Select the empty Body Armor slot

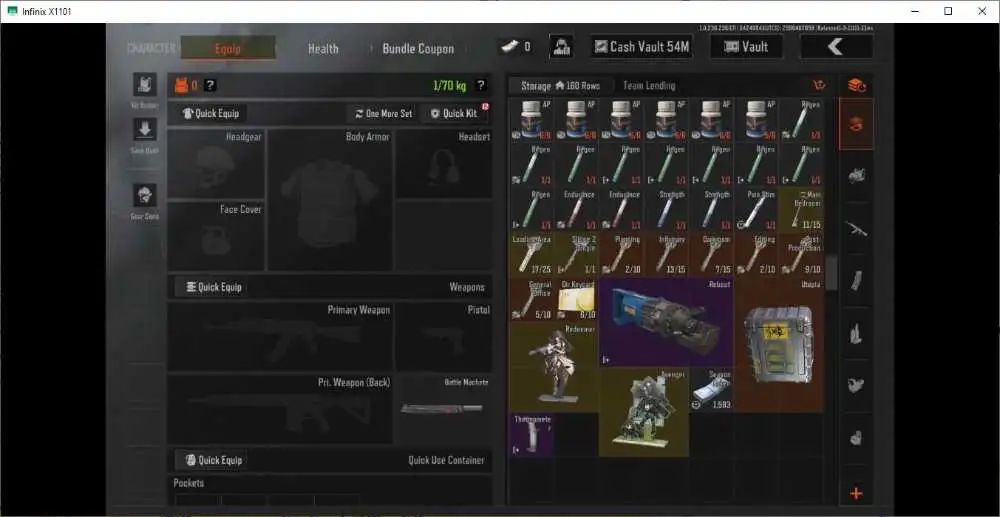pyautogui.click(x=330, y=200)
